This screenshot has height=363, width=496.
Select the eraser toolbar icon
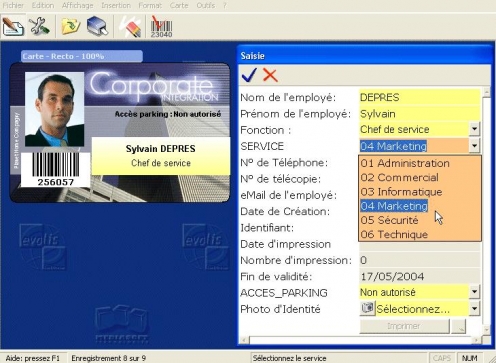[131, 27]
